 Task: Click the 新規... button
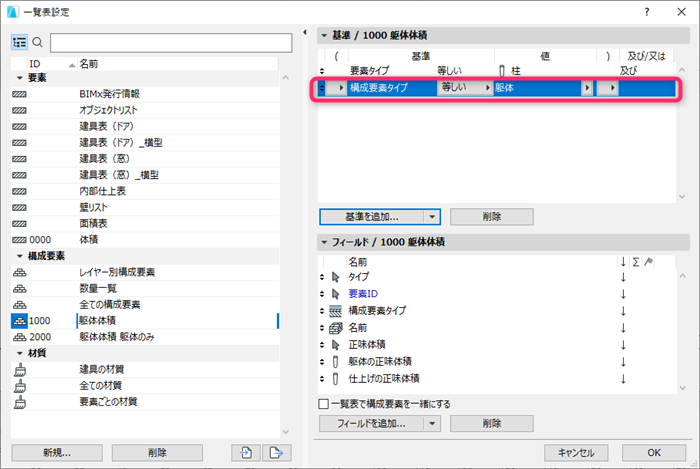click(57, 452)
